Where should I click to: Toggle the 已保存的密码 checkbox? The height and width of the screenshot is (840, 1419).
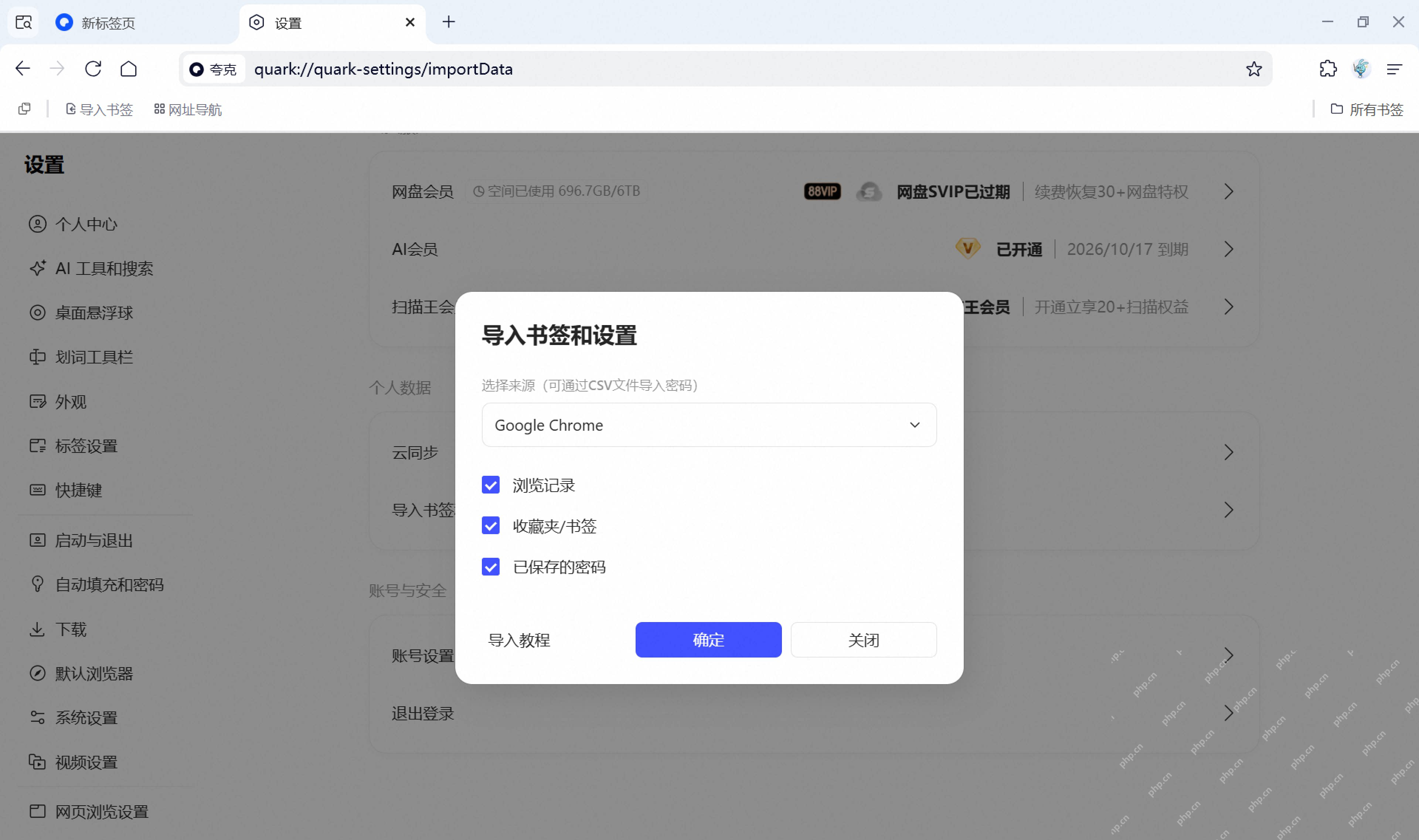click(x=490, y=567)
